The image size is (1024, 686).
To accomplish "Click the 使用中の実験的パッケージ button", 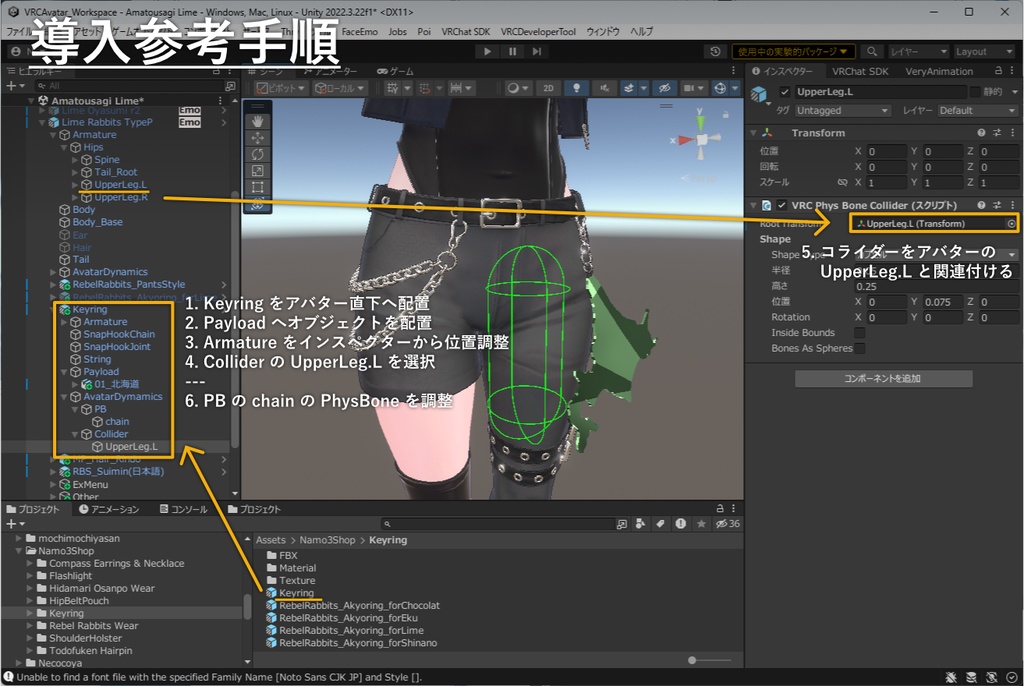I will [792, 51].
